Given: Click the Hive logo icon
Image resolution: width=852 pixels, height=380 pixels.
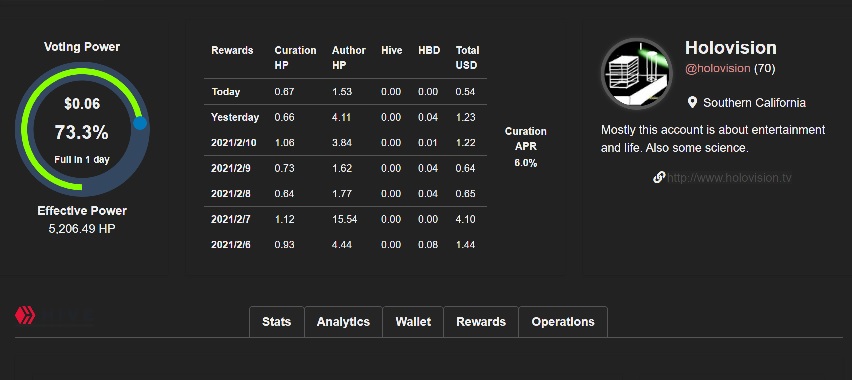Looking at the screenshot, I should (x=25, y=315).
